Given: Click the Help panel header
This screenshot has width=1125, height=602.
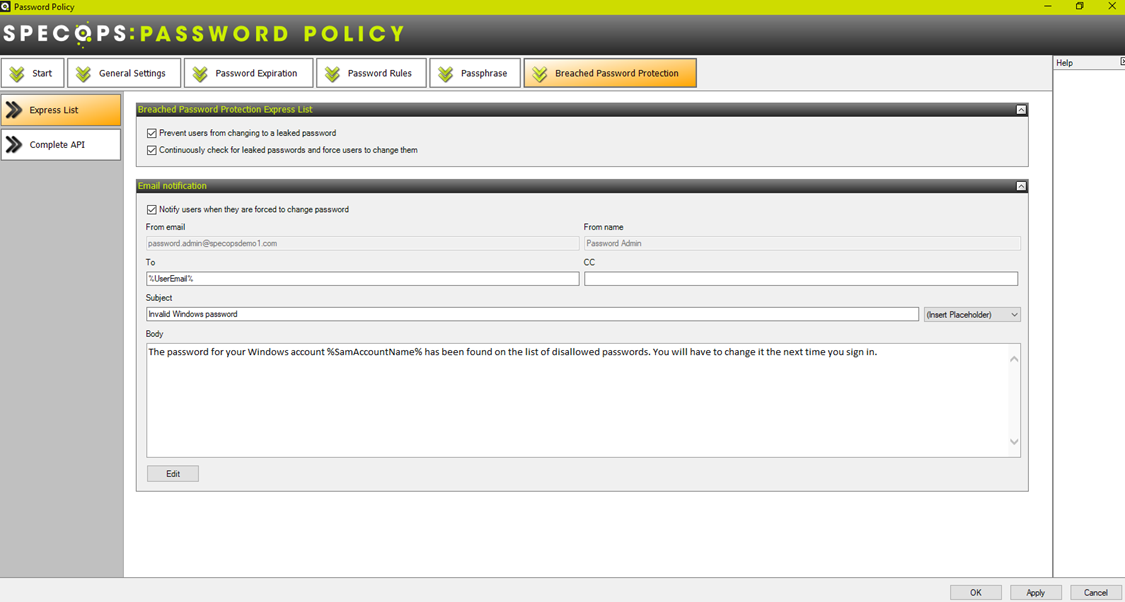Looking at the screenshot, I should point(1089,63).
